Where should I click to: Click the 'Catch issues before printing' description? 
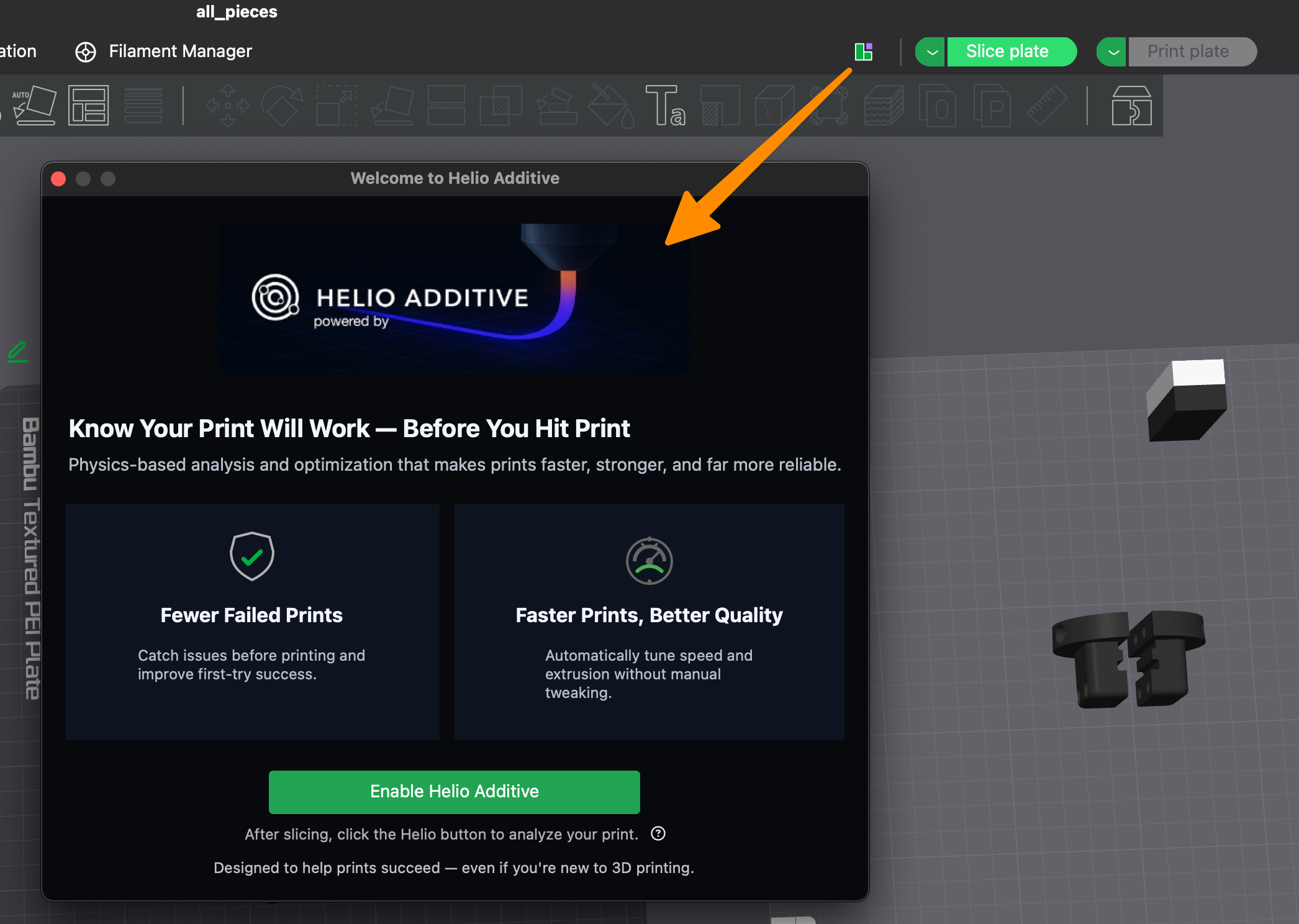tap(251, 664)
